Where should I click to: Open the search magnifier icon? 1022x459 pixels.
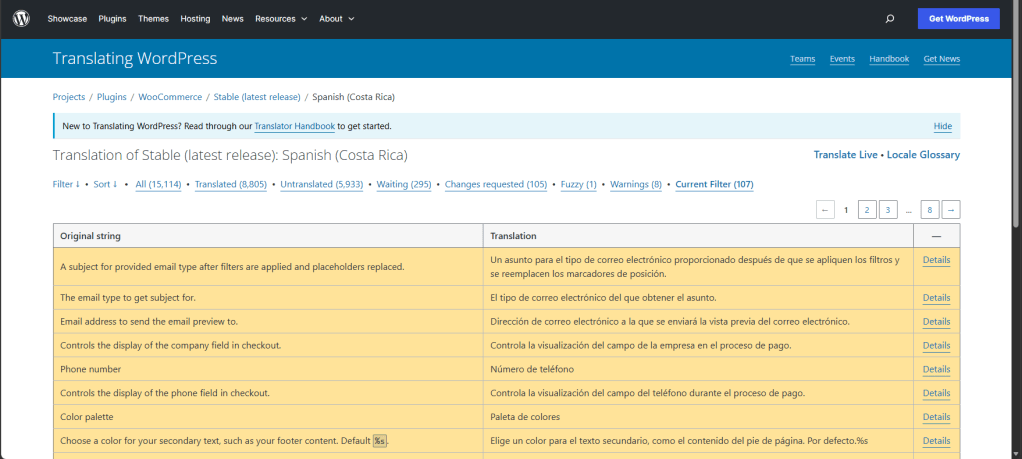890,19
